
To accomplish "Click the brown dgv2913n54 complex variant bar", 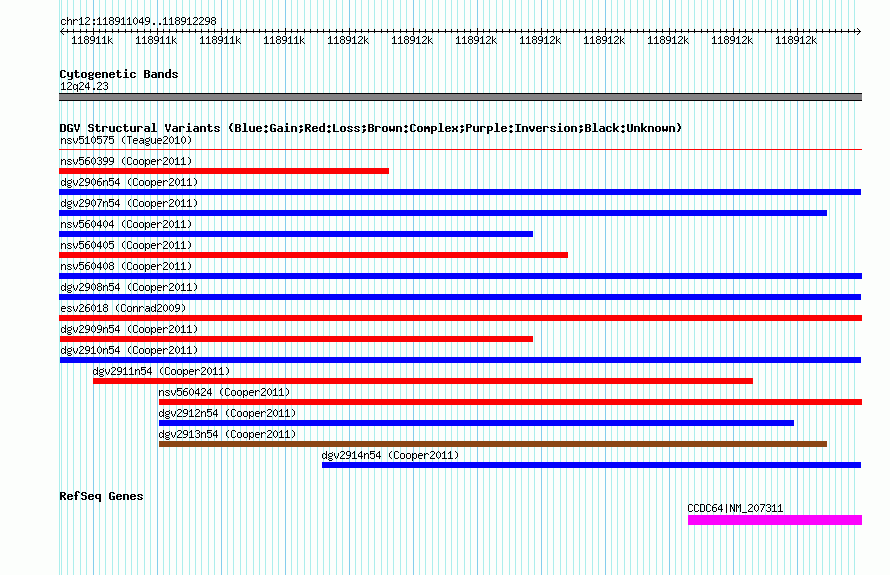I will point(493,444).
